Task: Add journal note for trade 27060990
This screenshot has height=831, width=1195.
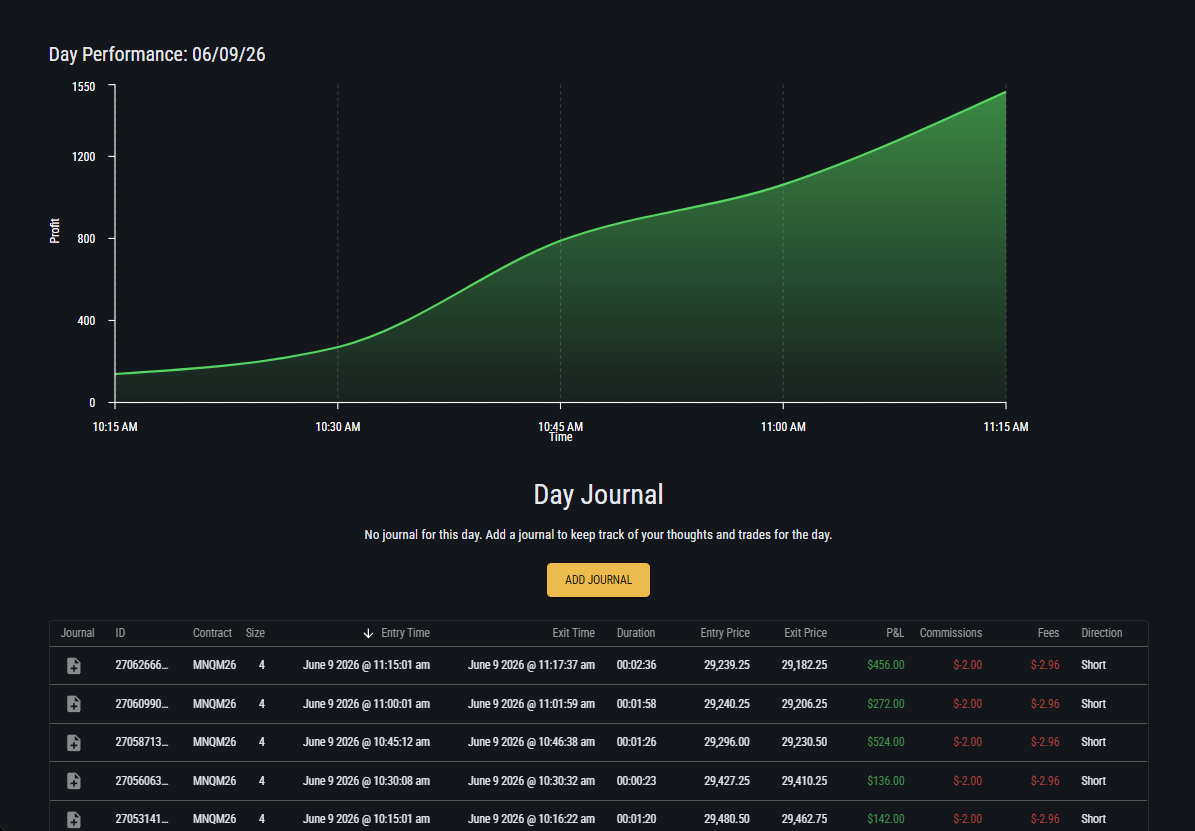Action: [74, 704]
